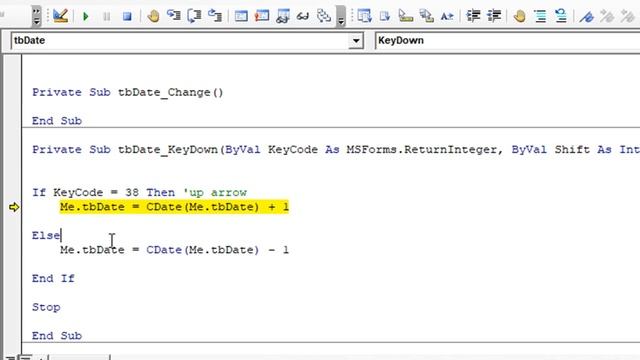This screenshot has width=640, height=360.
Task: Open the toolbar overflow chevron at left
Action: click(x=36, y=16)
